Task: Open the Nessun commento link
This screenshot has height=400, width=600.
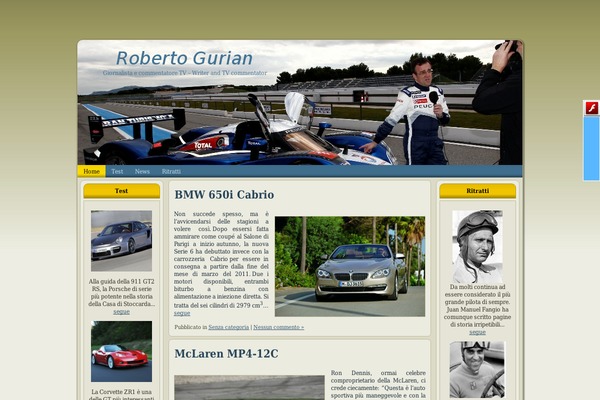Action: tap(279, 327)
